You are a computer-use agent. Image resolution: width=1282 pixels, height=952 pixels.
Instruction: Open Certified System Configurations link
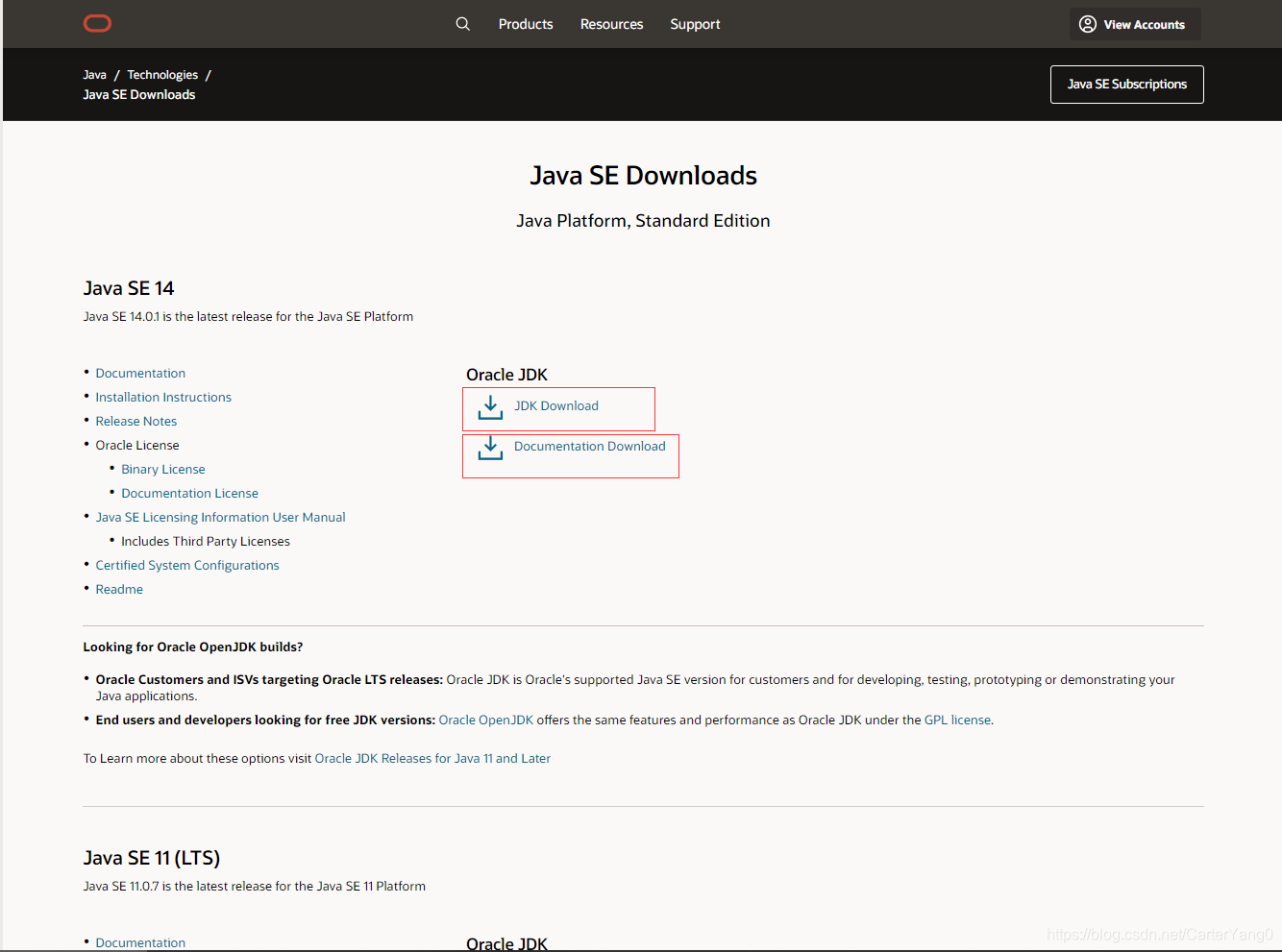(x=187, y=565)
